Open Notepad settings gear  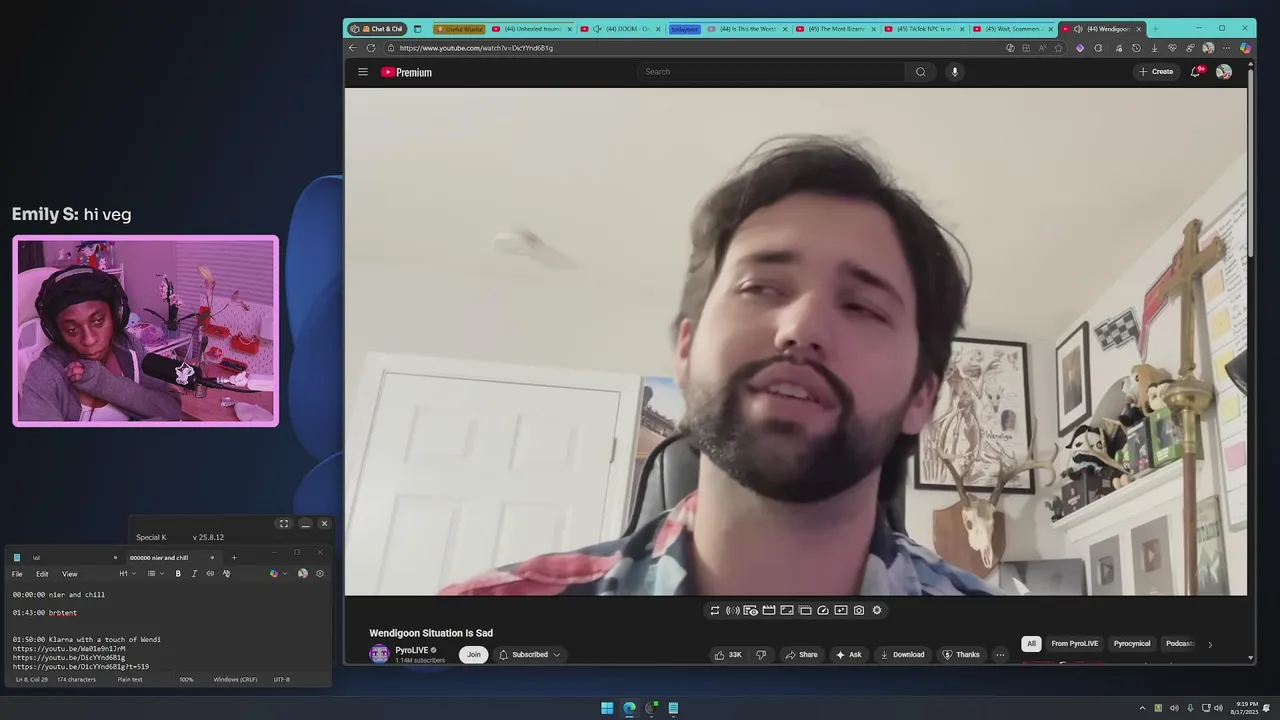click(x=320, y=574)
